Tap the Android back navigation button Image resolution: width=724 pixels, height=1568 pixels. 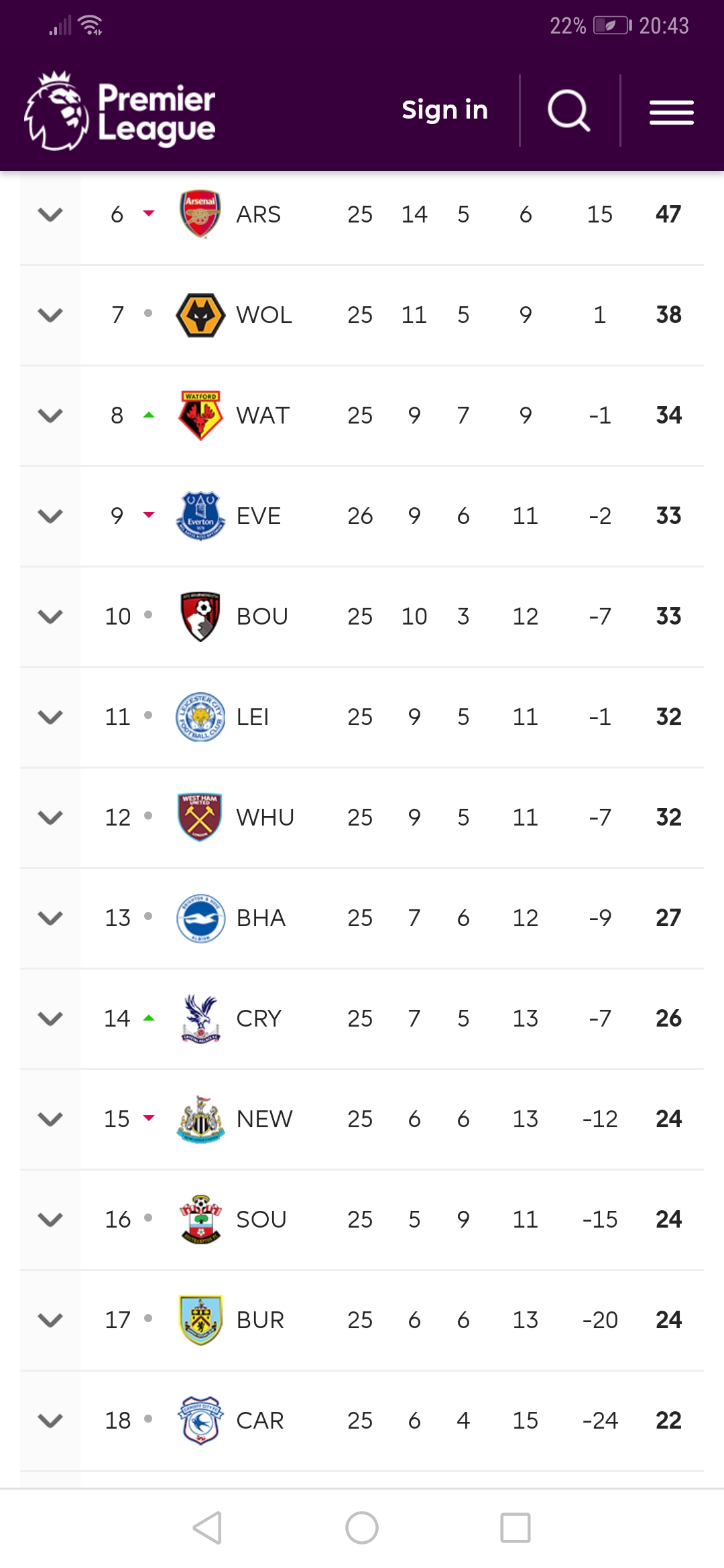(207, 1528)
